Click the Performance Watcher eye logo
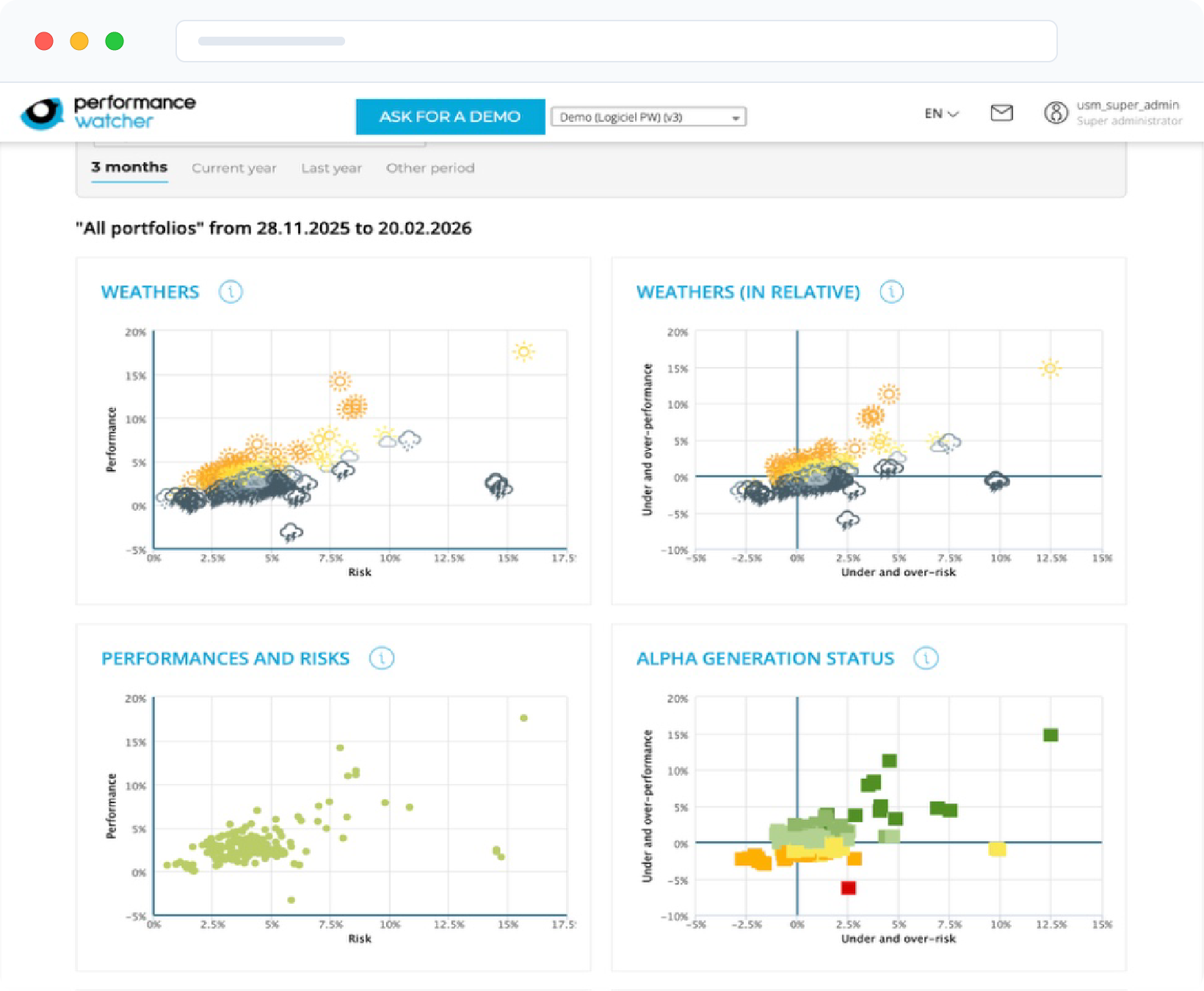This screenshot has height=991, width=1204. 42,113
